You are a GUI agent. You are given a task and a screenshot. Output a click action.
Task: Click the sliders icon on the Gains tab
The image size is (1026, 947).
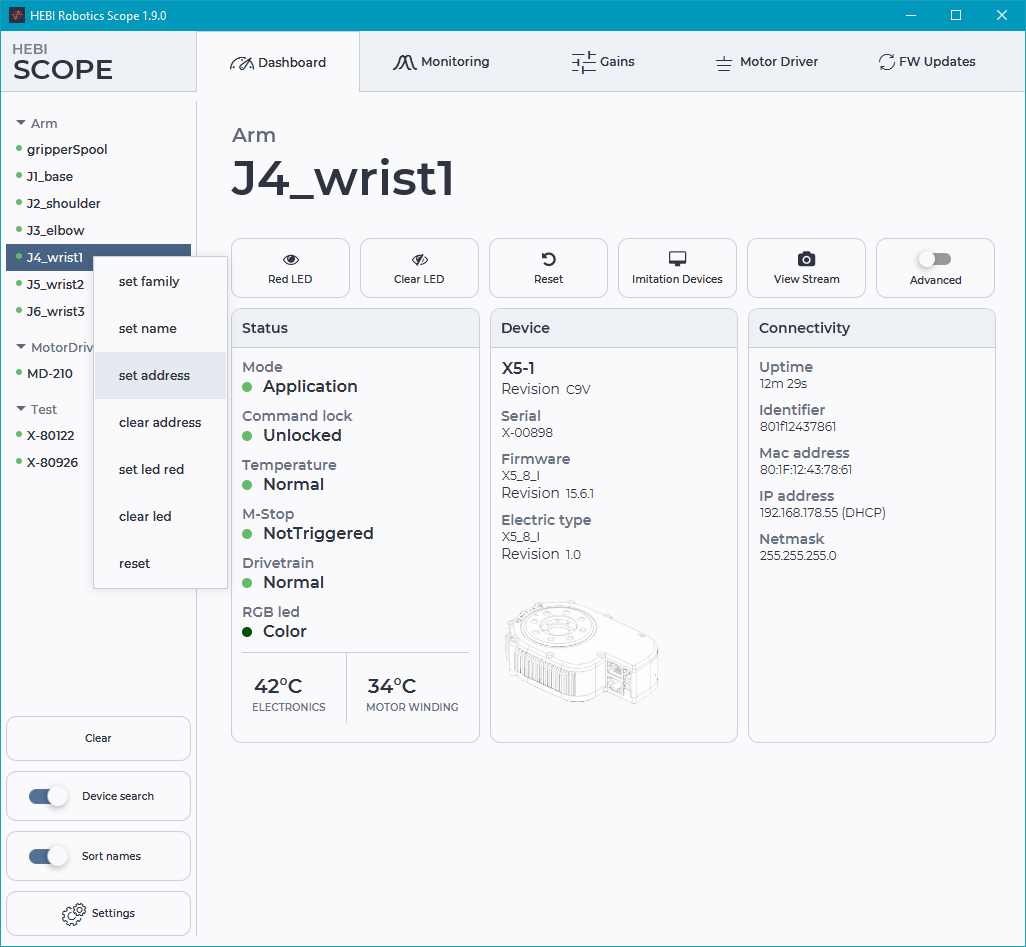[x=583, y=62]
